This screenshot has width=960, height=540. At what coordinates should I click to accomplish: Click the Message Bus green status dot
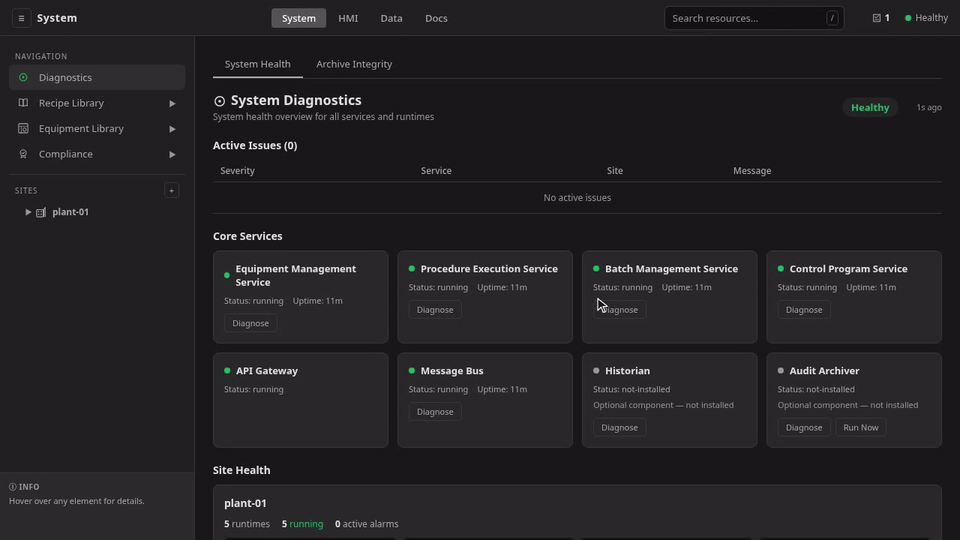click(411, 370)
